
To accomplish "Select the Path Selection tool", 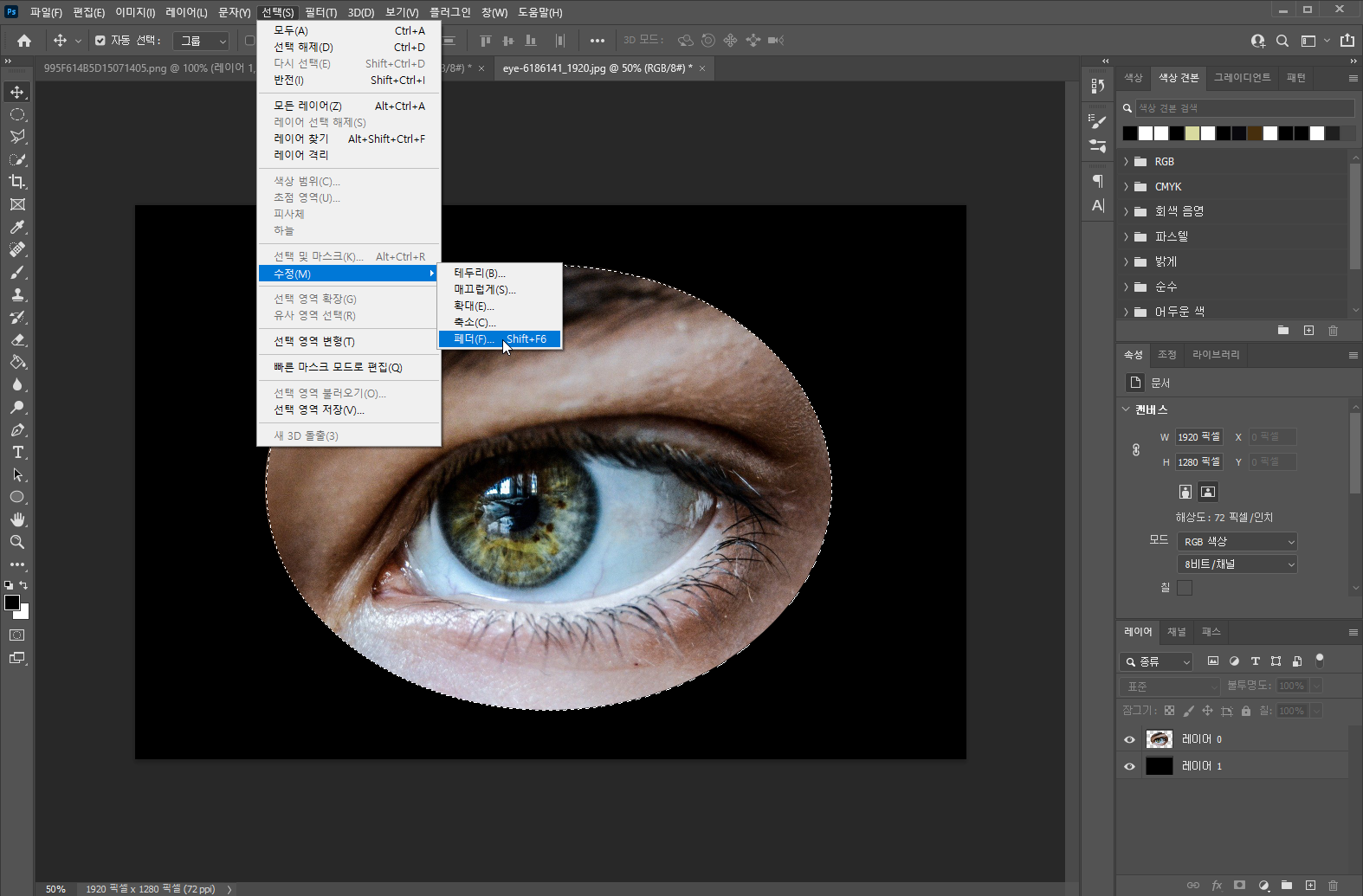I will (x=17, y=474).
